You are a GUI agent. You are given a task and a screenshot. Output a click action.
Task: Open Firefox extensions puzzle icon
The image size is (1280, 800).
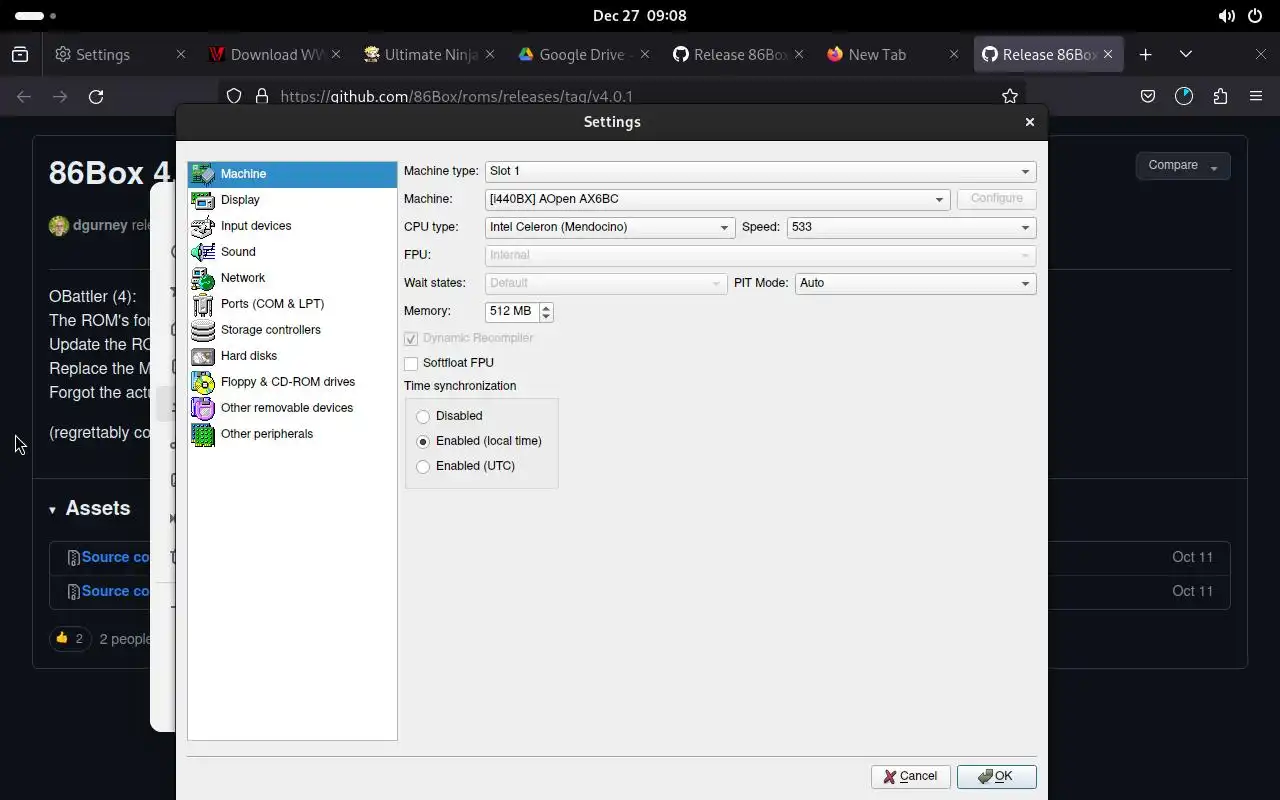point(1220,97)
